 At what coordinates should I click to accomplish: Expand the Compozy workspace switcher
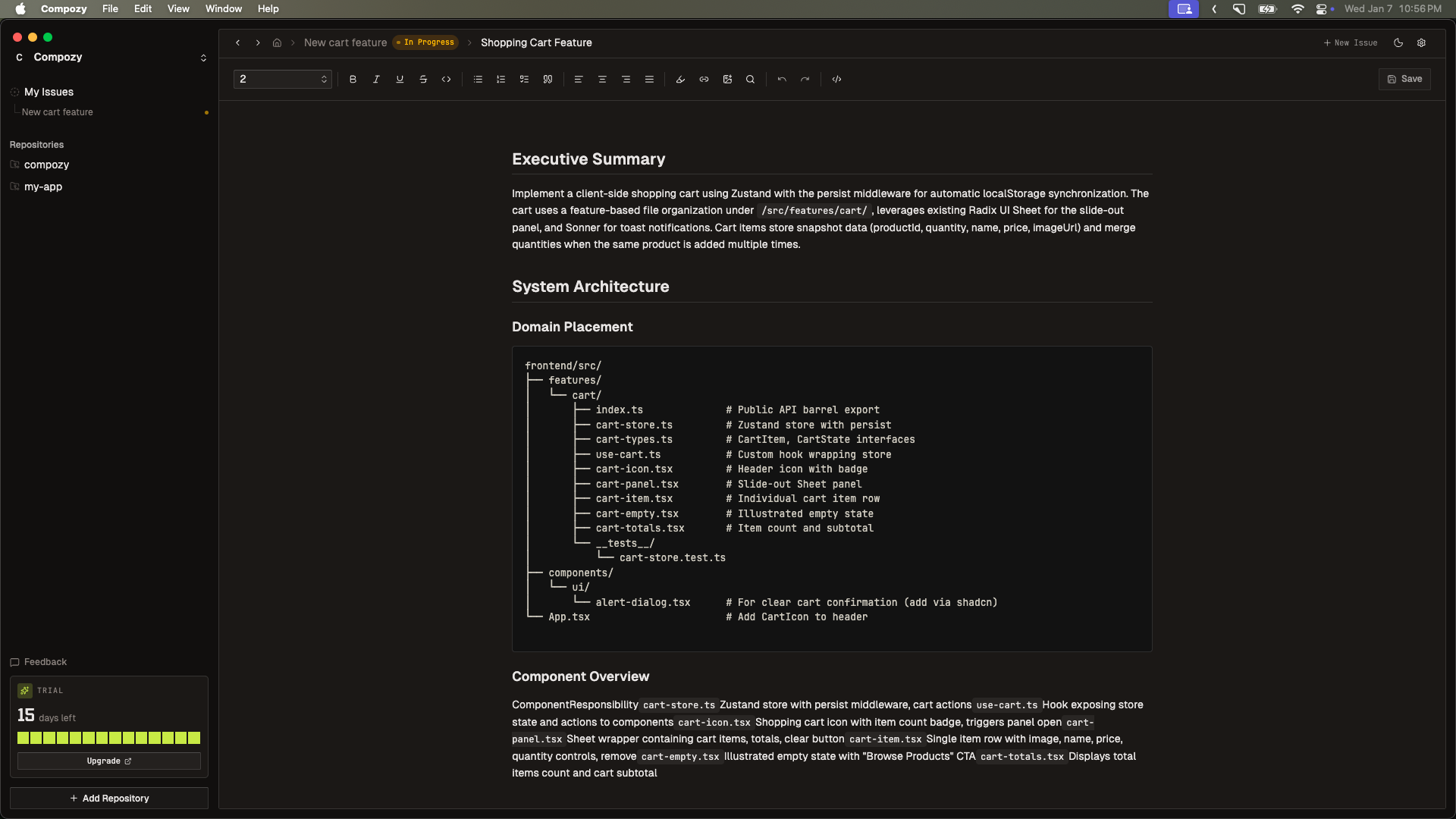202,57
